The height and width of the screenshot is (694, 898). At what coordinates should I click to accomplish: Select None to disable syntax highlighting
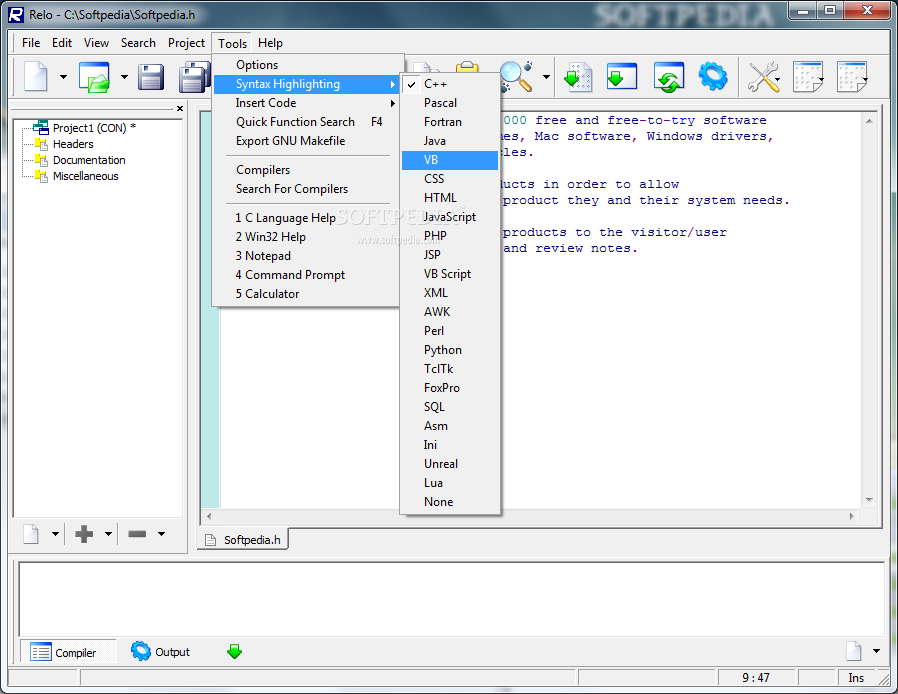[450, 502]
